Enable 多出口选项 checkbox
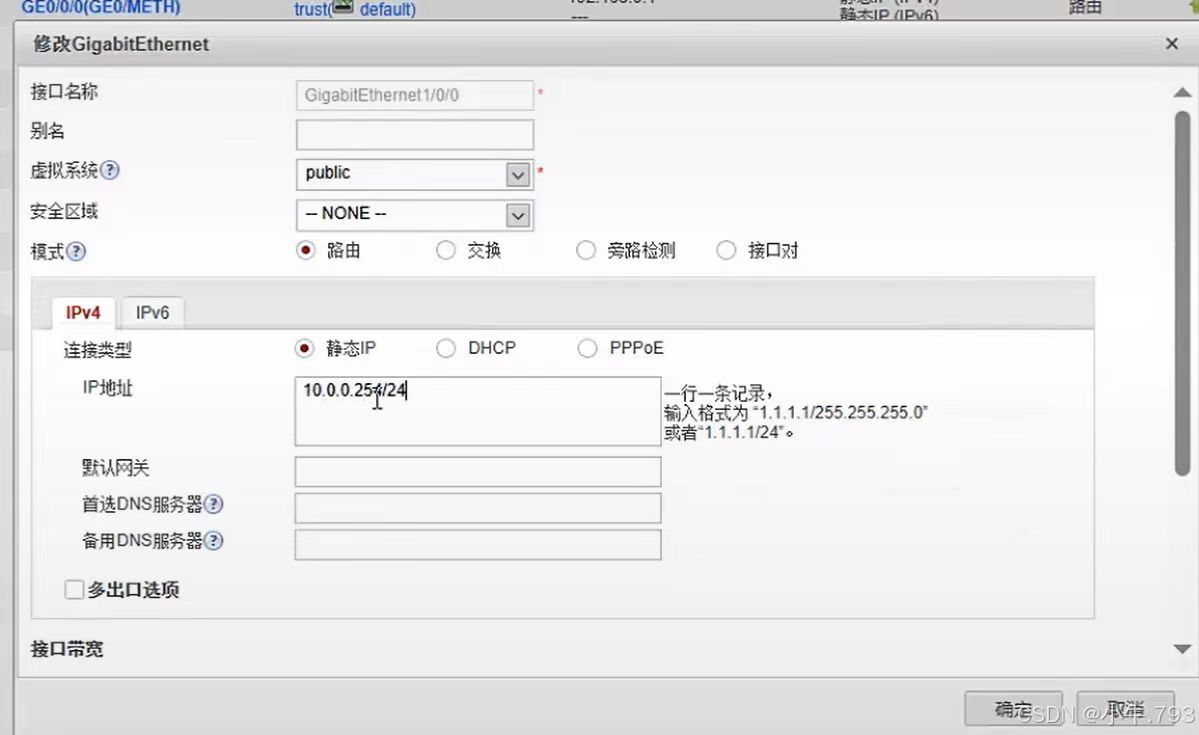 tap(74, 590)
